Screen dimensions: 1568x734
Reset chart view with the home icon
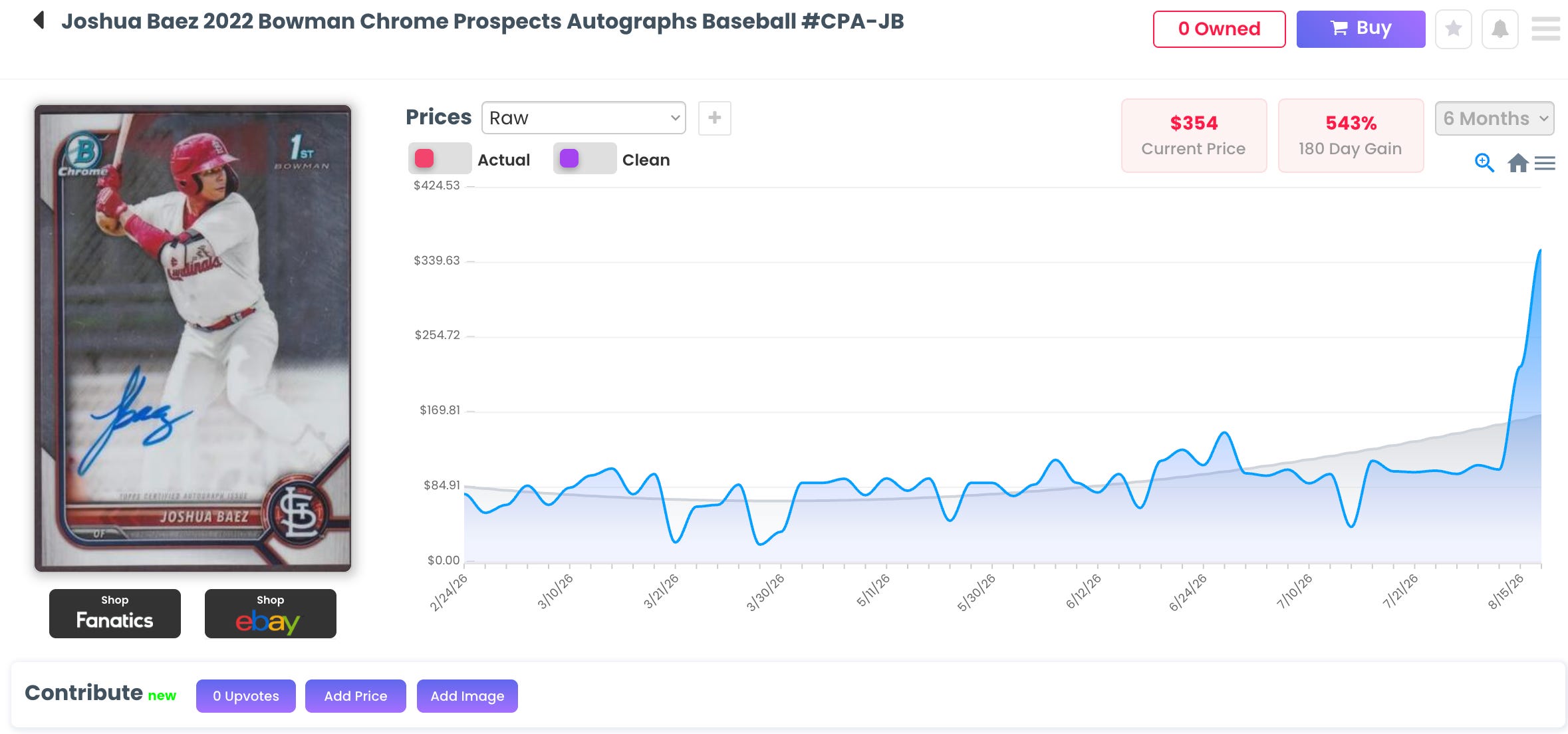pos(1517,163)
